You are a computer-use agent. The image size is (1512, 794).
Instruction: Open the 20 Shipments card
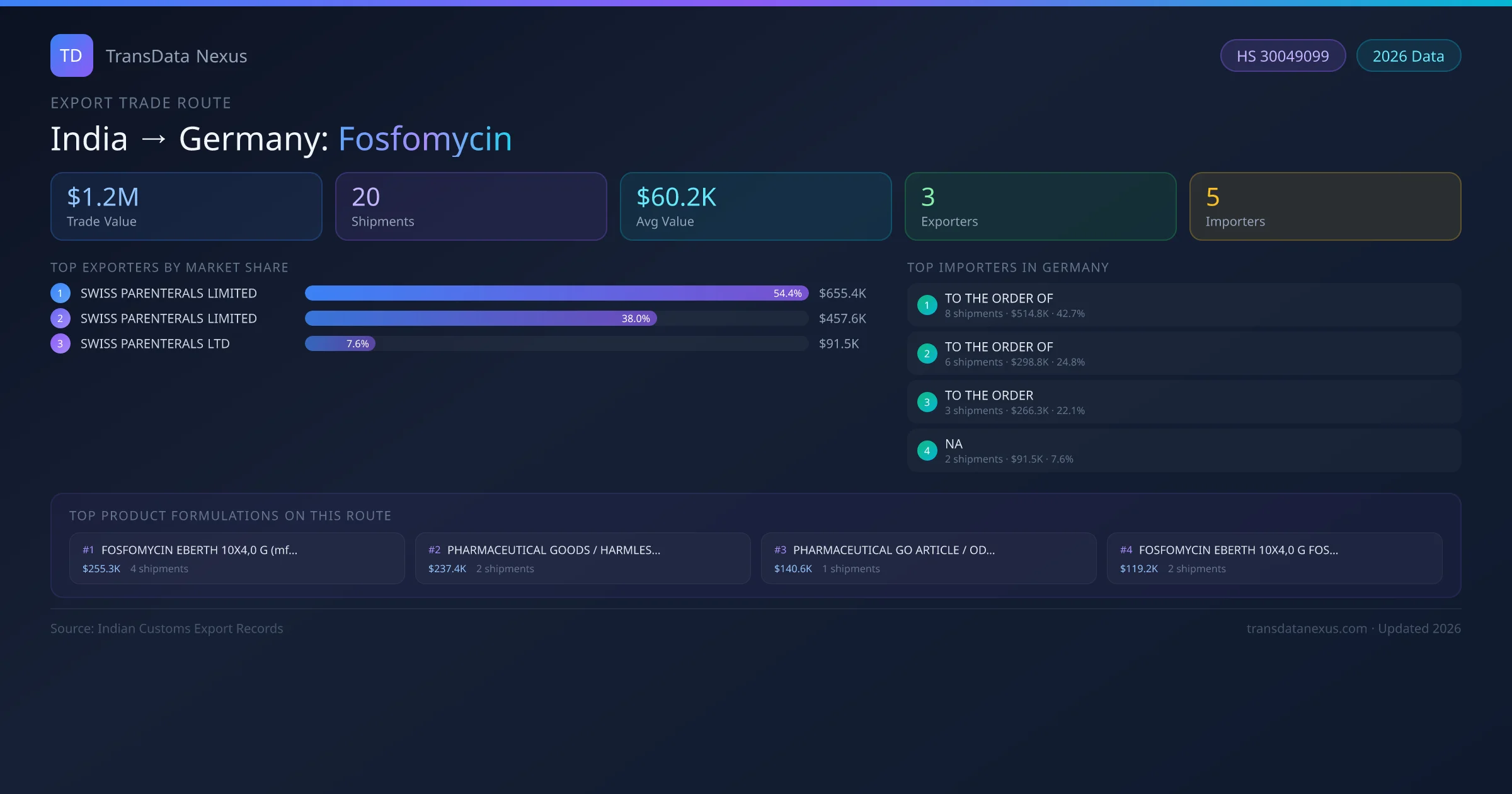(471, 206)
